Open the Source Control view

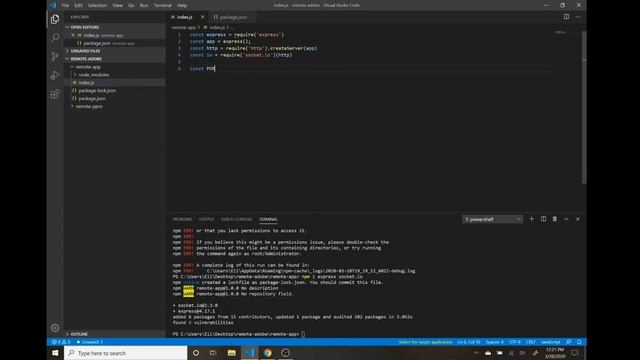click(55, 56)
